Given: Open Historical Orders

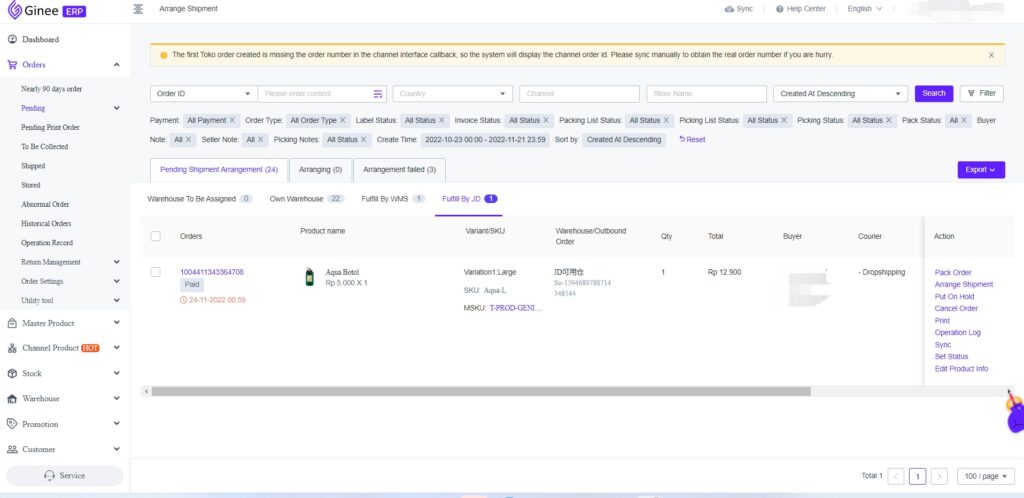Looking at the screenshot, I should coord(46,223).
